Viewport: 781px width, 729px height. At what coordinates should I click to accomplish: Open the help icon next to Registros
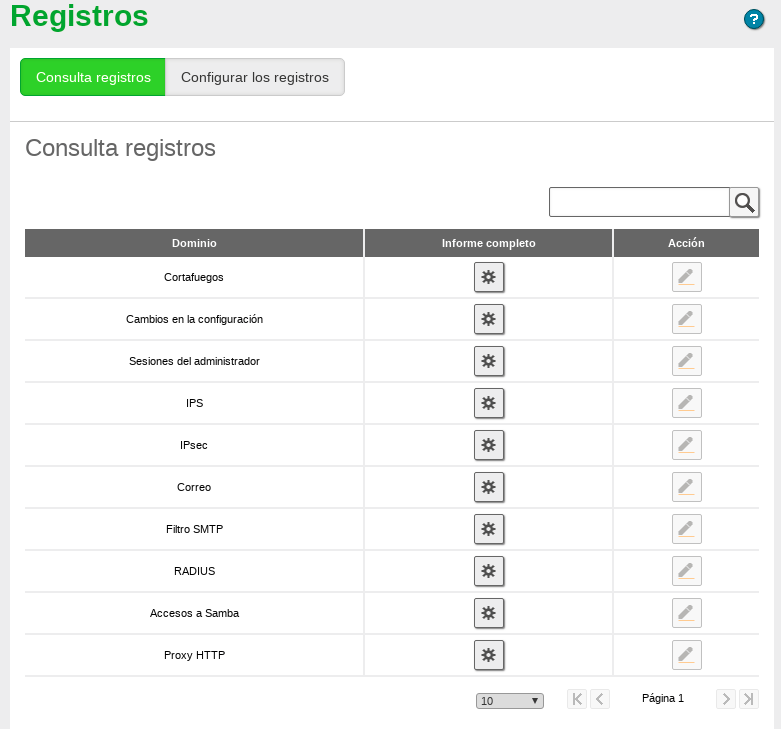[754, 19]
